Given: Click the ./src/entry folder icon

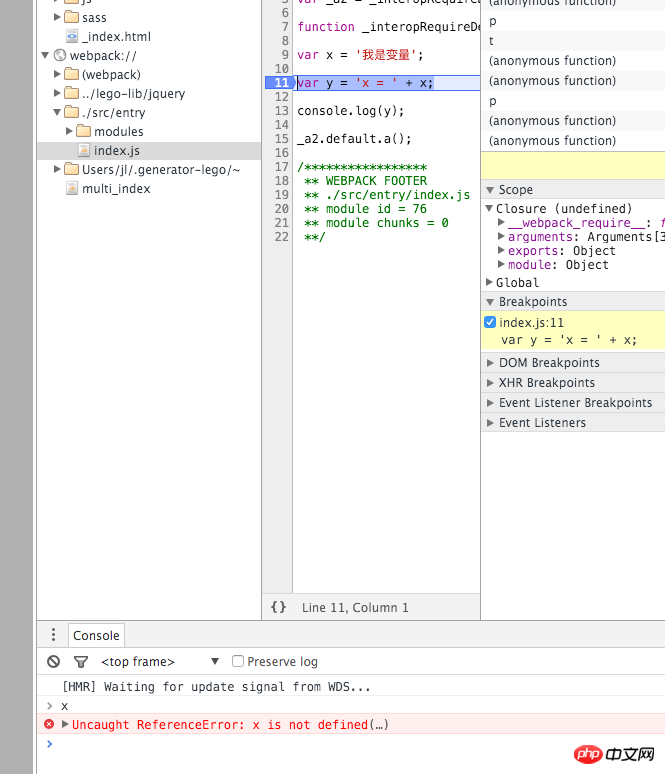Looking at the screenshot, I should [x=72, y=112].
